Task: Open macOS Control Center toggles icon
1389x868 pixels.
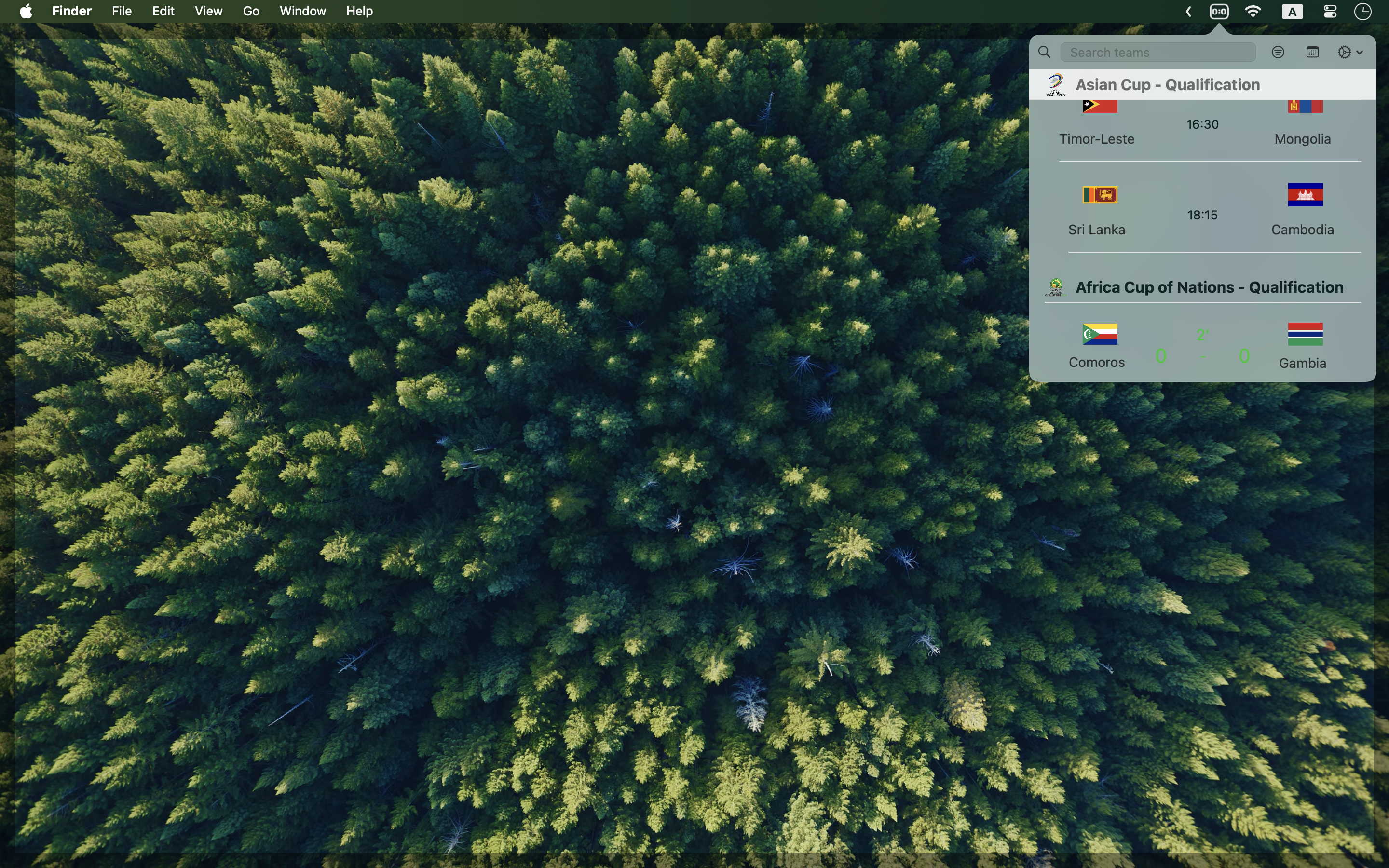Action: pos(1330,12)
